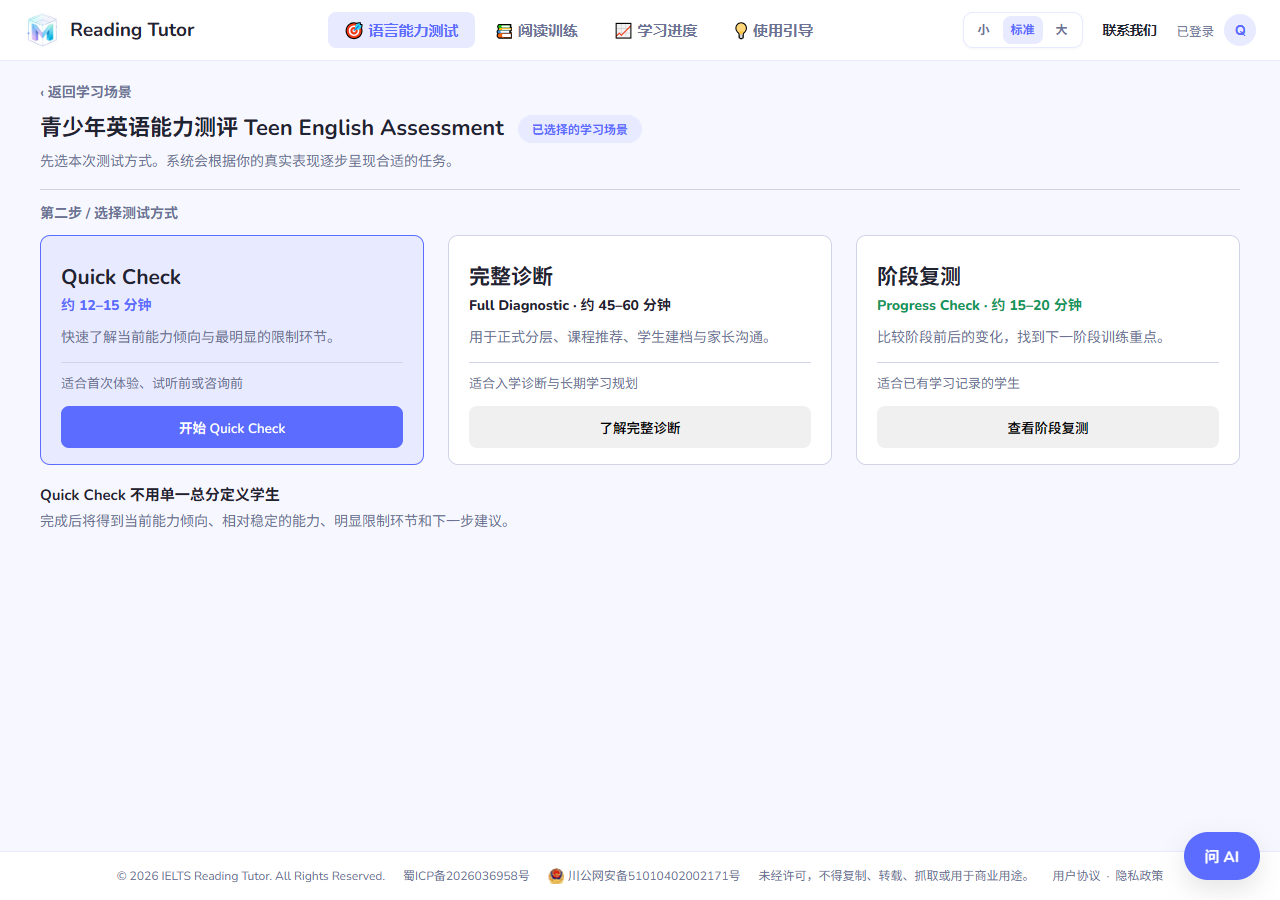Click the 适合首次体验、试听前或咨询前 text

coord(152,383)
